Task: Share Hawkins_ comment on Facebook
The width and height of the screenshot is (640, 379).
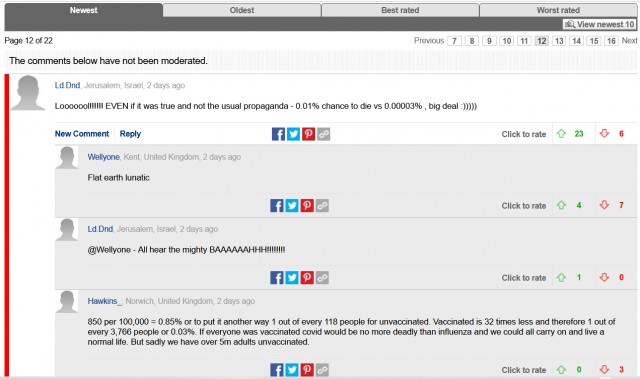Action: tap(276, 370)
